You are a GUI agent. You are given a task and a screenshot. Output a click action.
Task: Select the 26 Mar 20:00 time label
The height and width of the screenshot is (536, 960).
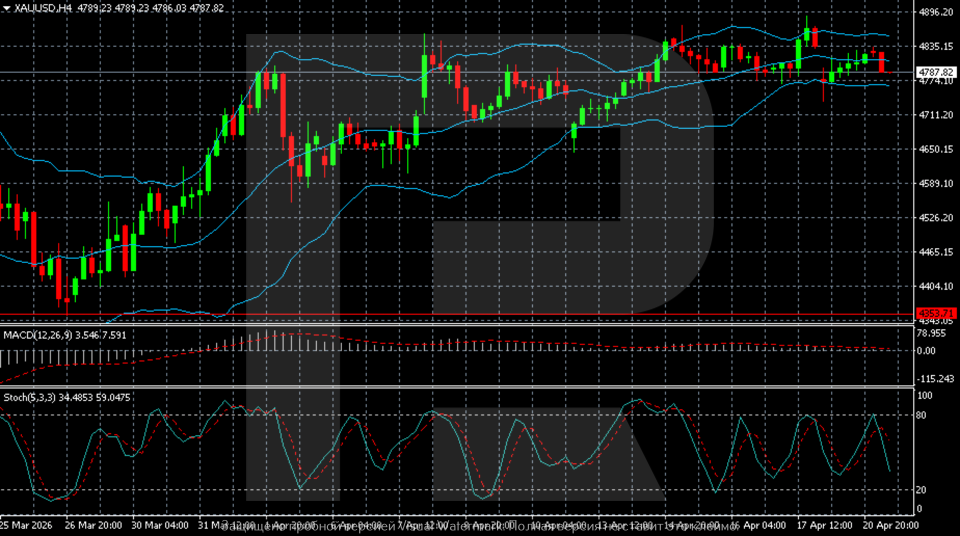click(93, 525)
